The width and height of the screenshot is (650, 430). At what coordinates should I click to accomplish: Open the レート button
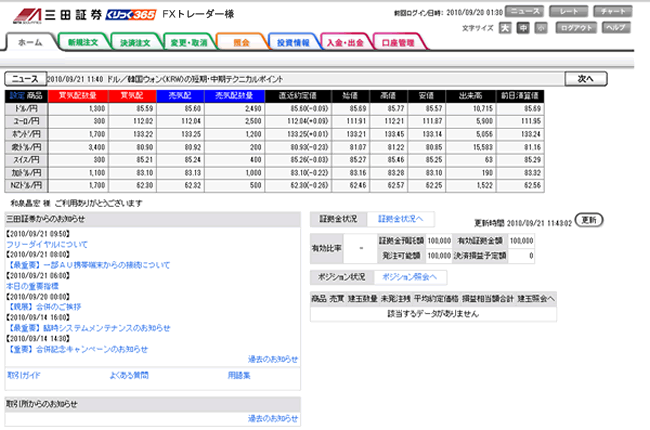click(x=568, y=12)
